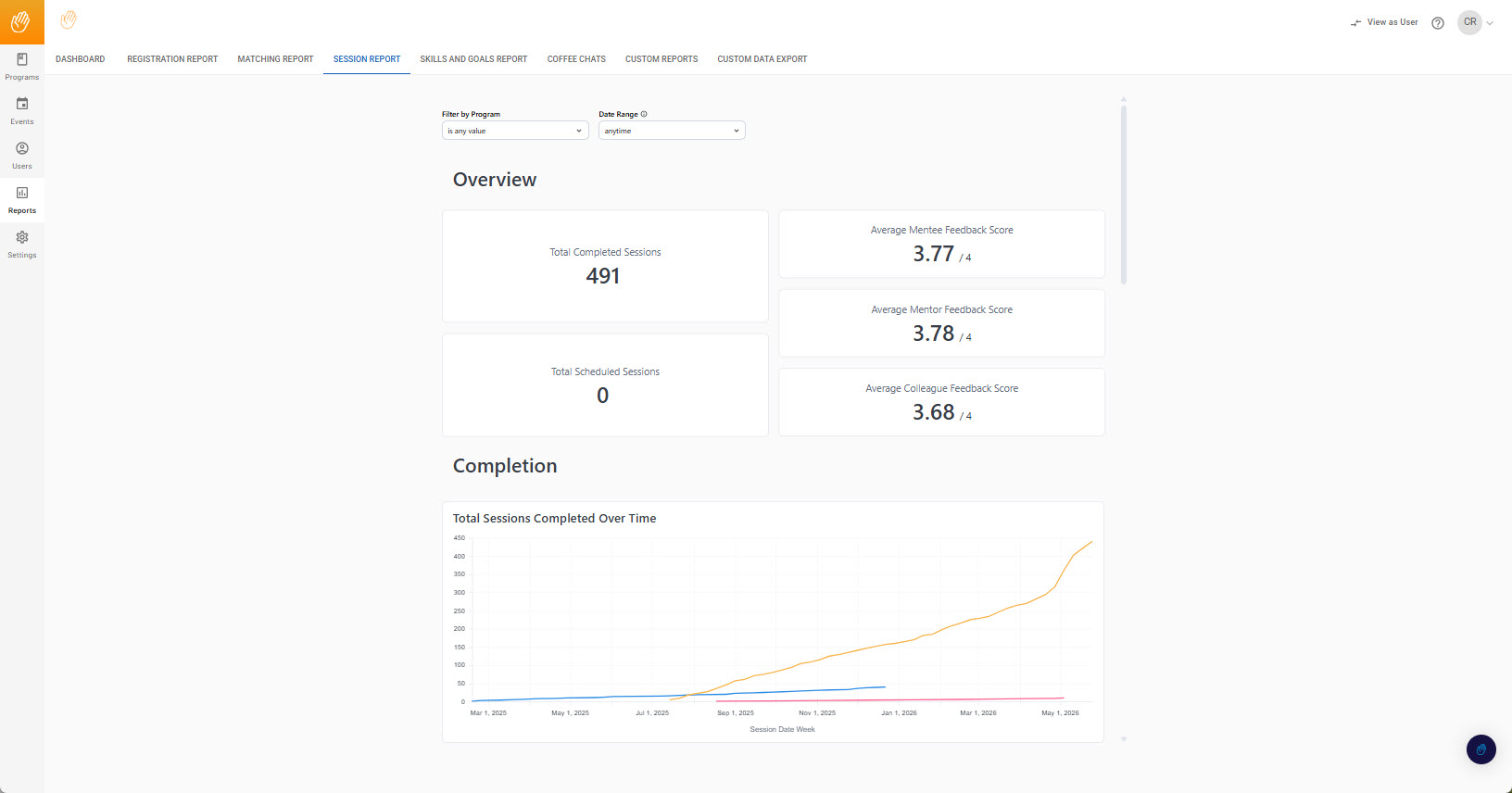1512x793 pixels.
Task: Open the Events calendar icon
Action: (22, 104)
